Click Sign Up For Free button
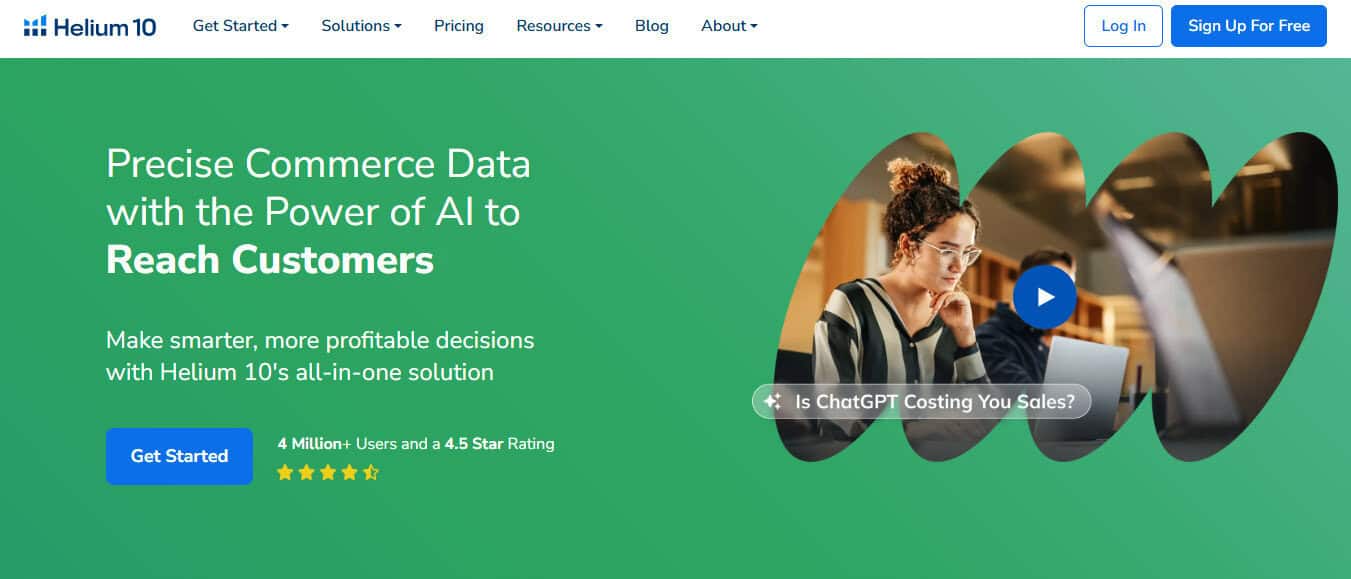 point(1248,26)
